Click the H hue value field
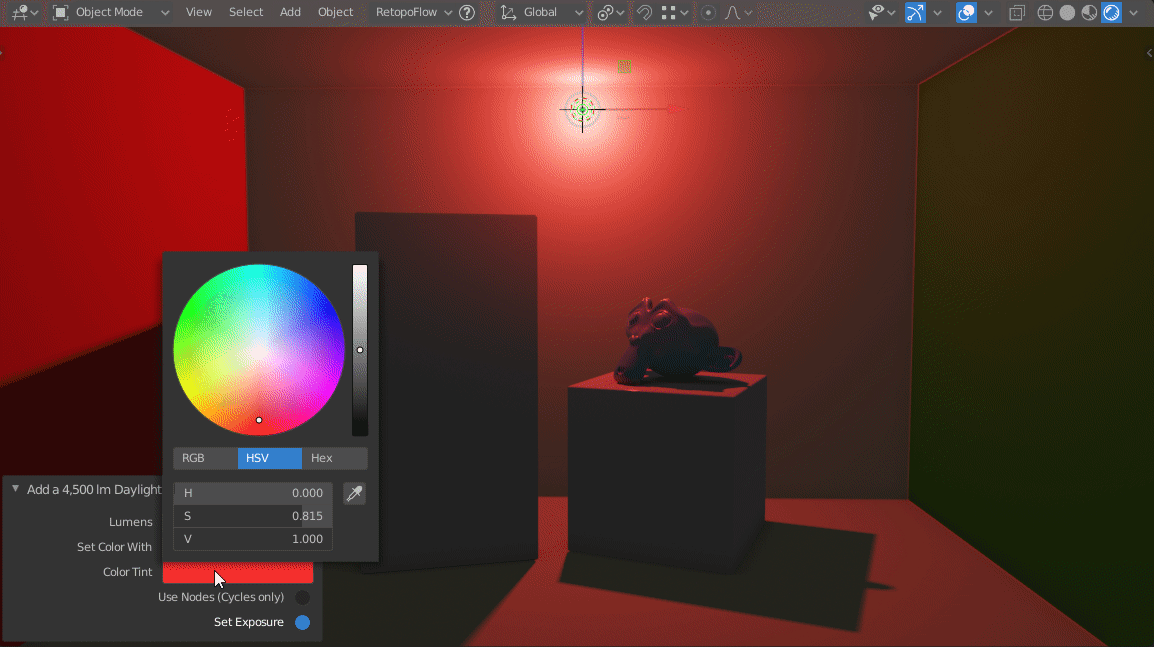1154x647 pixels. point(253,493)
